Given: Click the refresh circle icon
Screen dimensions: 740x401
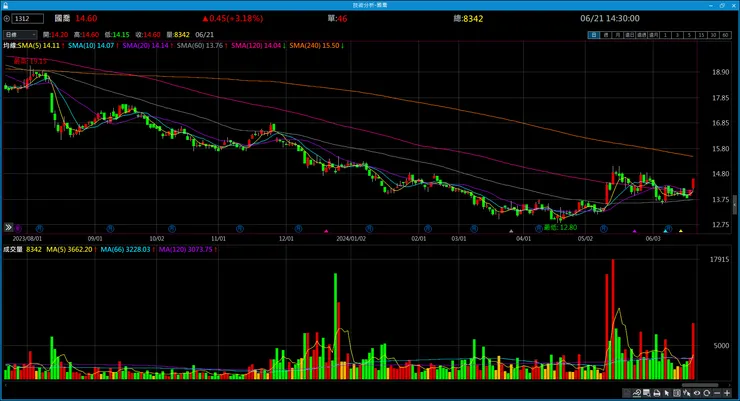Looking at the screenshot, I should (706, 393).
